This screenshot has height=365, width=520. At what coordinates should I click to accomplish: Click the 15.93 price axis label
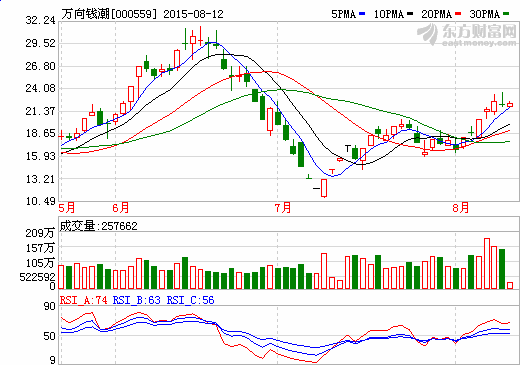pos(40,156)
